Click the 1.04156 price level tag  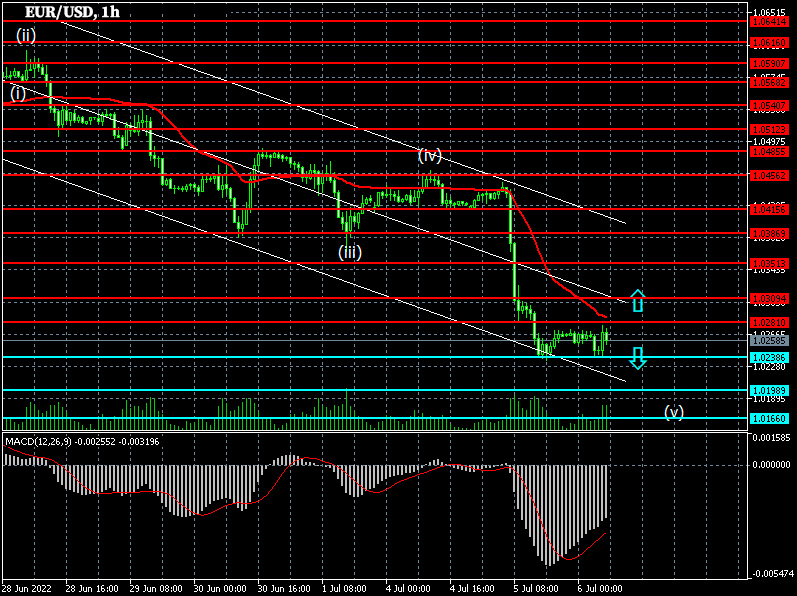point(770,209)
